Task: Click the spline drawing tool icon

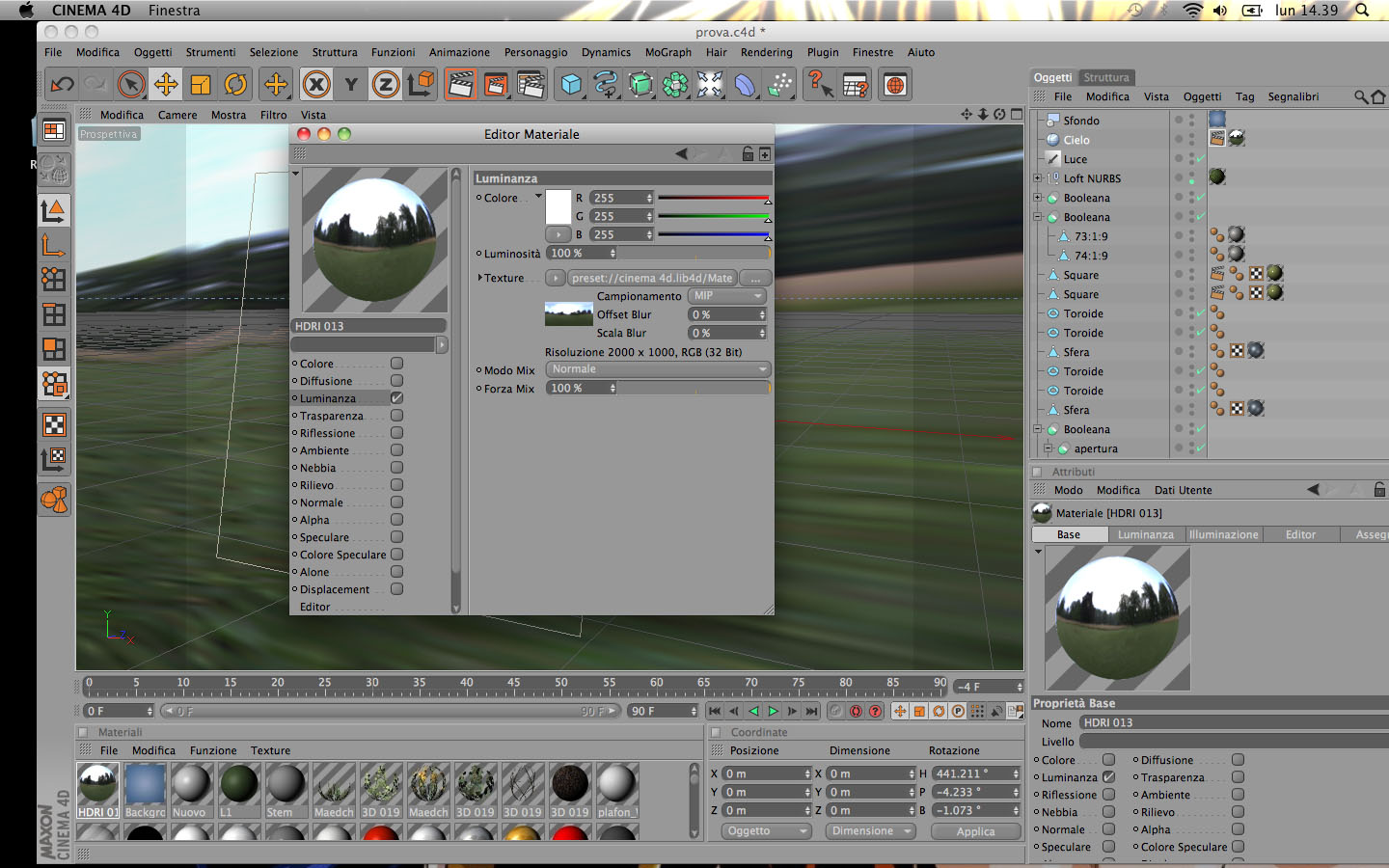Action: [606, 85]
